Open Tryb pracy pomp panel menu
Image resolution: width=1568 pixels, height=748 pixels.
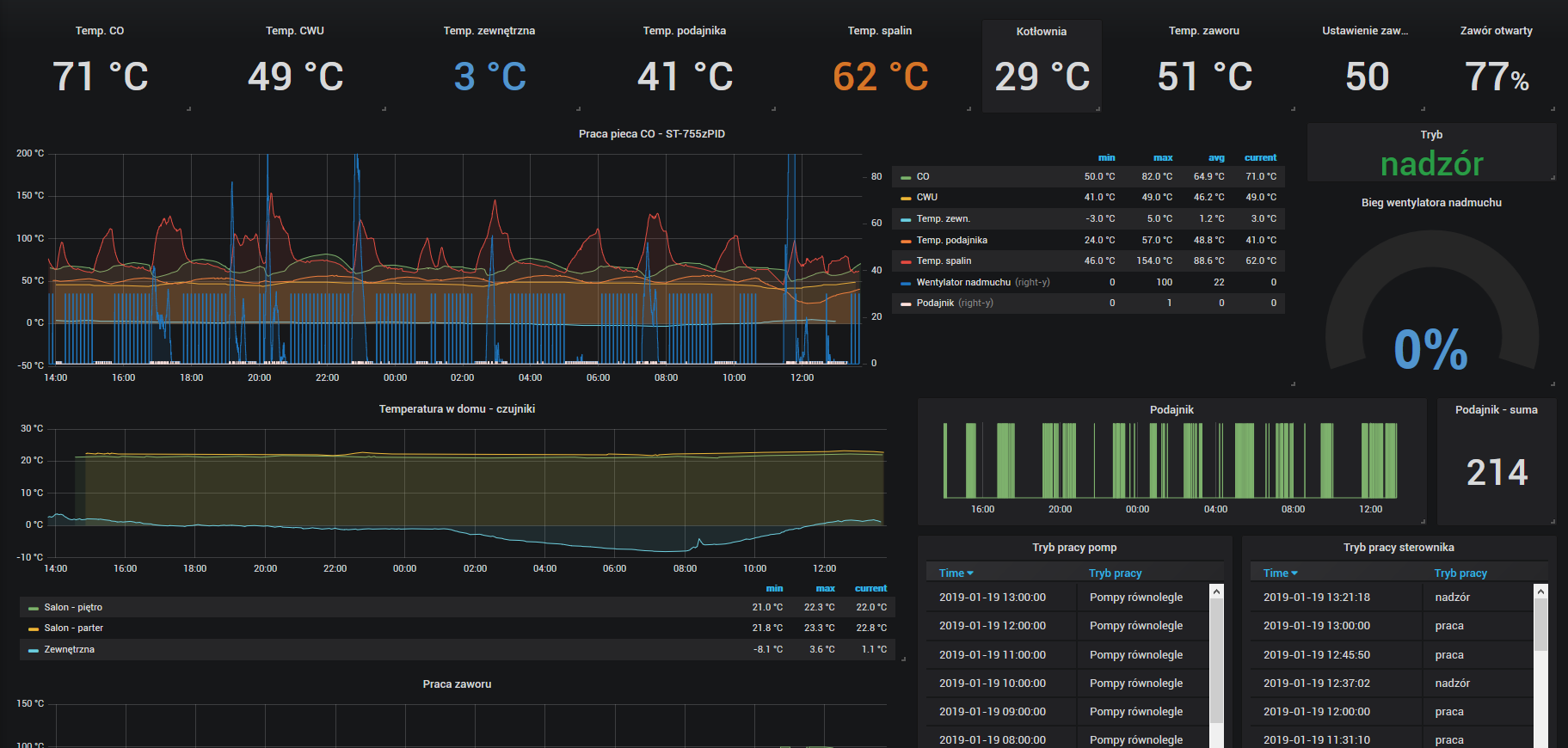pos(1074,548)
